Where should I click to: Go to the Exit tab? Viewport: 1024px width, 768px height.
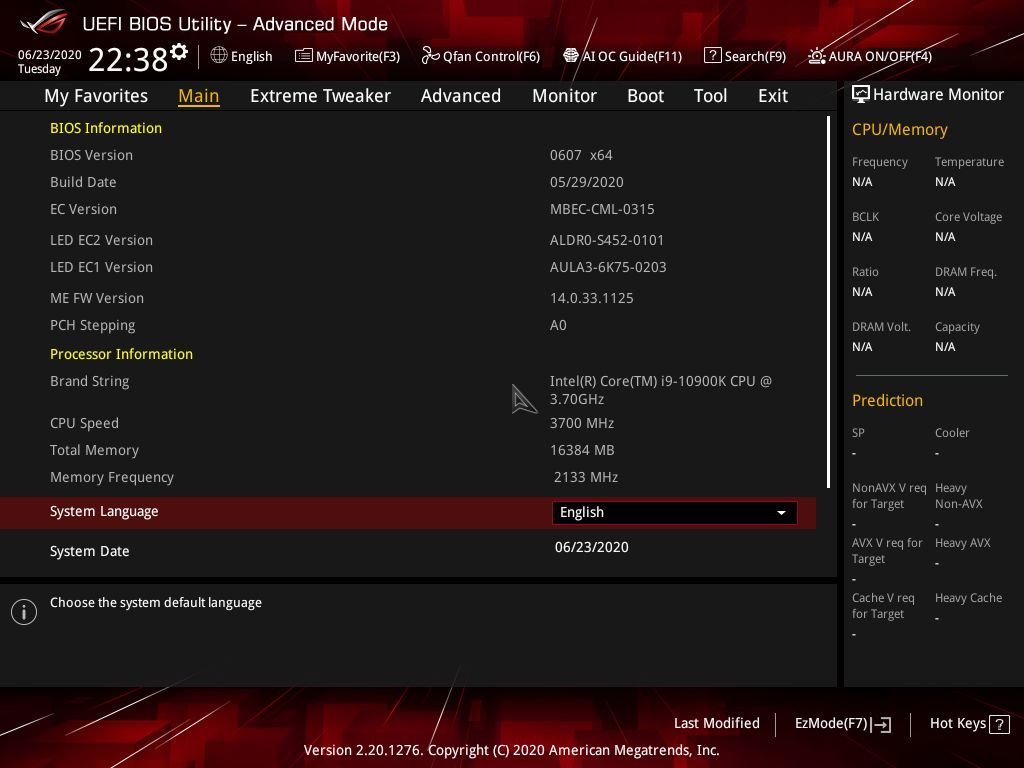click(773, 96)
